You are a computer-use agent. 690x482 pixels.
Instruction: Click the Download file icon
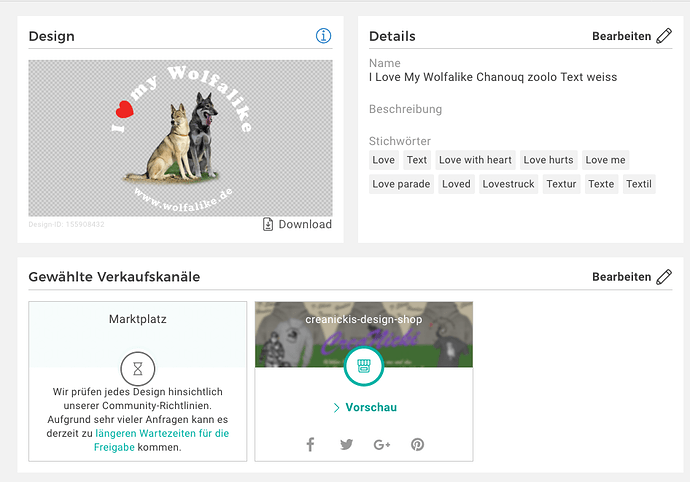tap(268, 224)
